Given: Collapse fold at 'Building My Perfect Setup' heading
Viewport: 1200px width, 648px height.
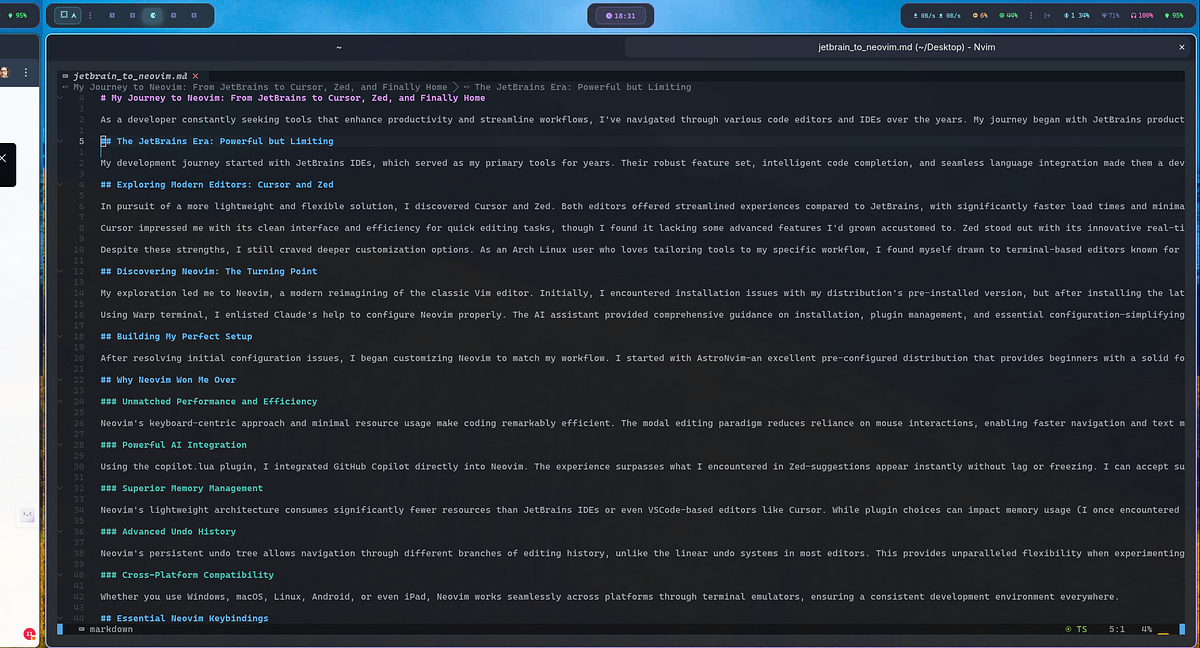Looking at the screenshot, I should tap(60, 336).
